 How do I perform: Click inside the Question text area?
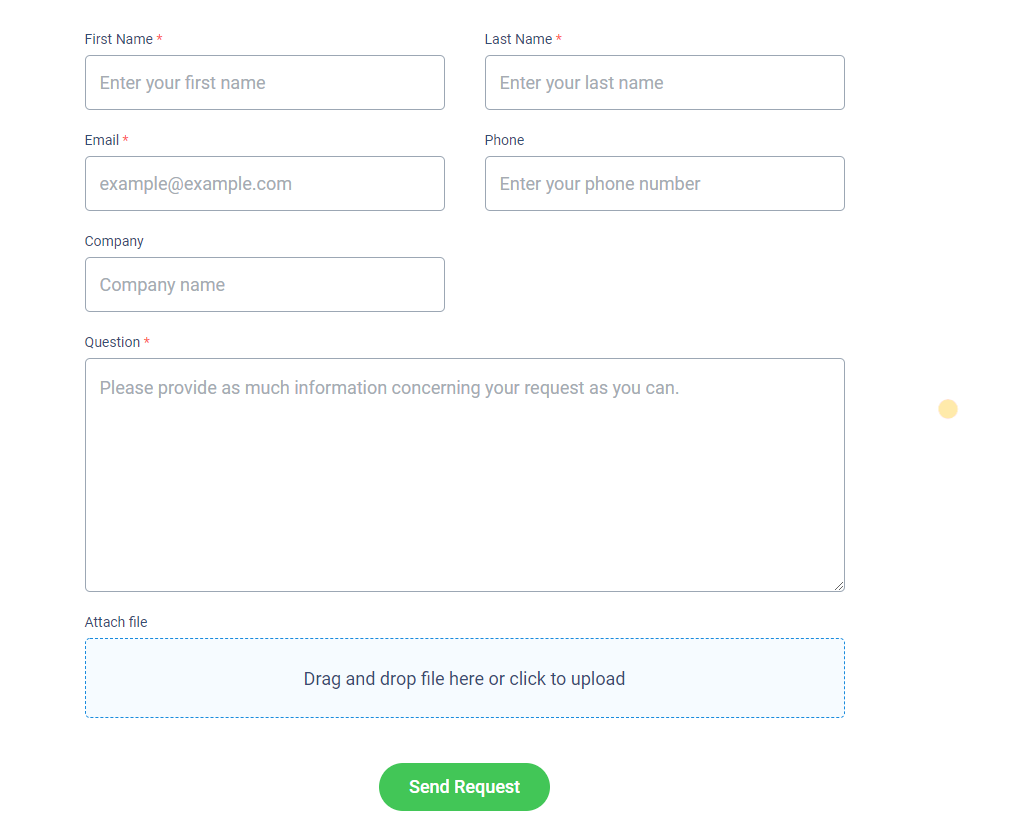click(464, 475)
